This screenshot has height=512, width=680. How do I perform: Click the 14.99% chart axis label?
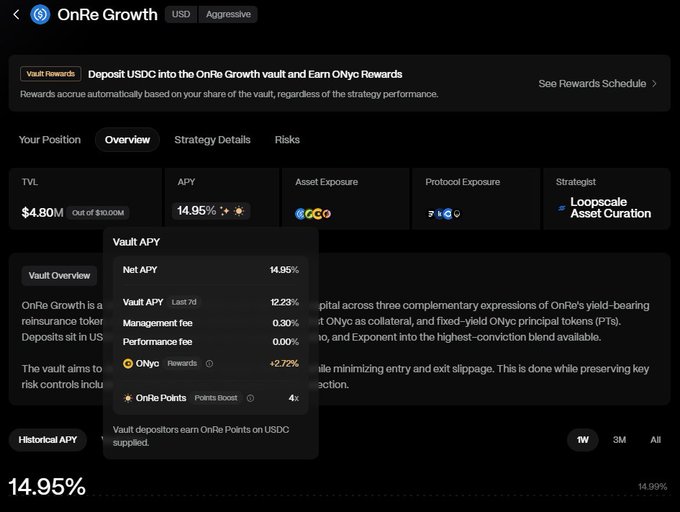click(653, 487)
